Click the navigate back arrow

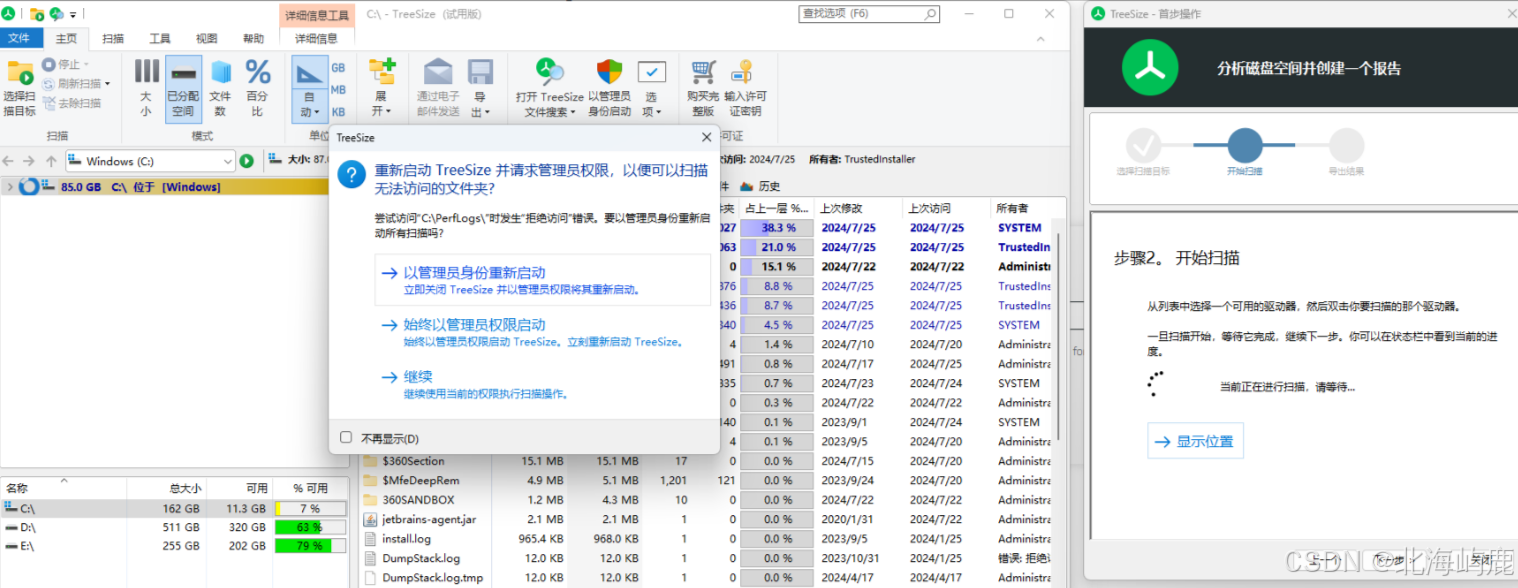pyautogui.click(x=10, y=161)
